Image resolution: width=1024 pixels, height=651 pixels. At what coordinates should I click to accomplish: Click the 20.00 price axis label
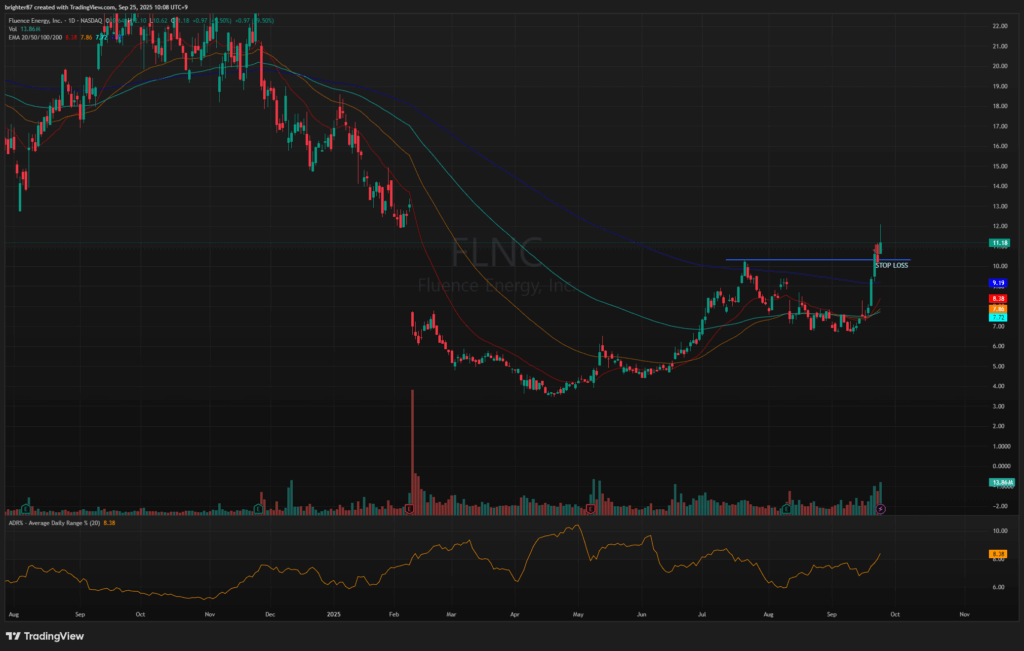[999, 66]
